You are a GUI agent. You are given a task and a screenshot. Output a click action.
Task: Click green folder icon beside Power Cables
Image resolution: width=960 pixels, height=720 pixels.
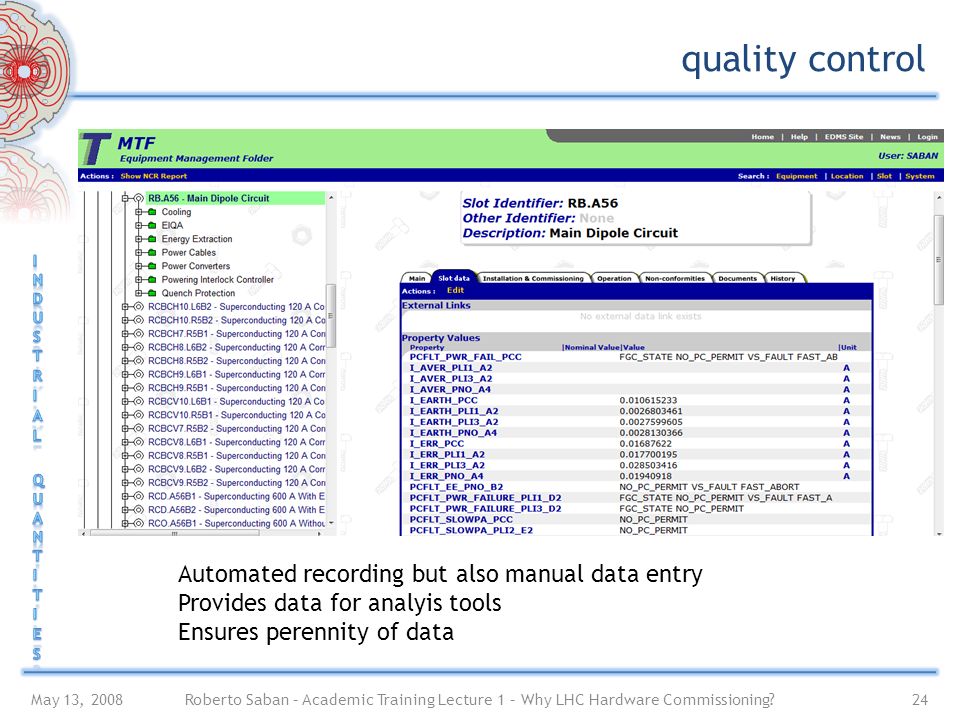coord(152,252)
